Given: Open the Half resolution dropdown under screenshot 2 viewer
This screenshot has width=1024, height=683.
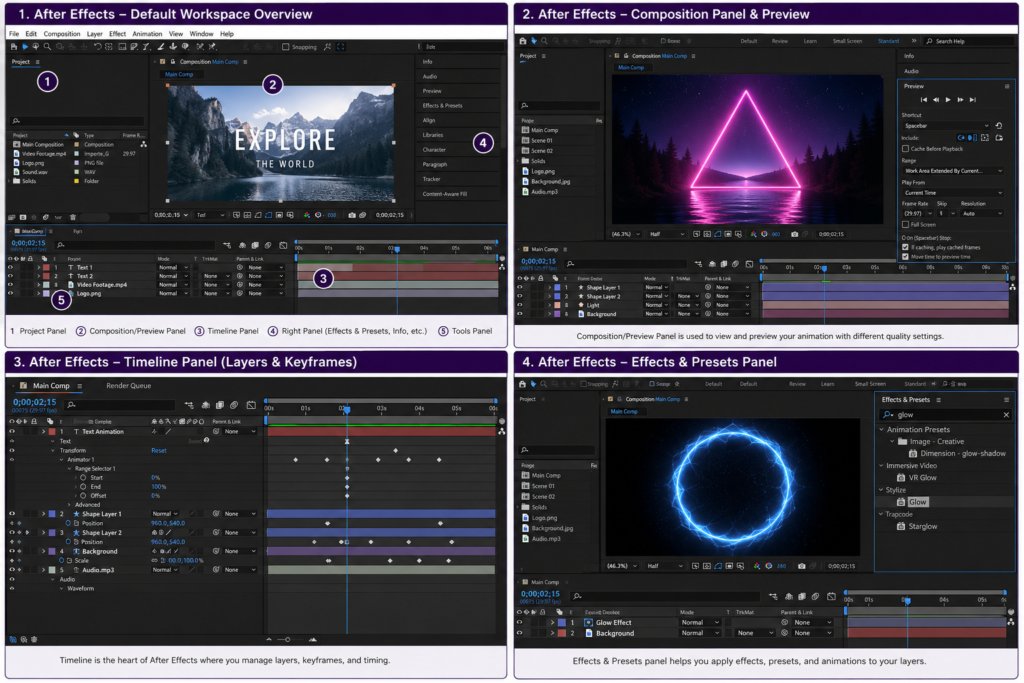Looking at the screenshot, I should tap(667, 234).
